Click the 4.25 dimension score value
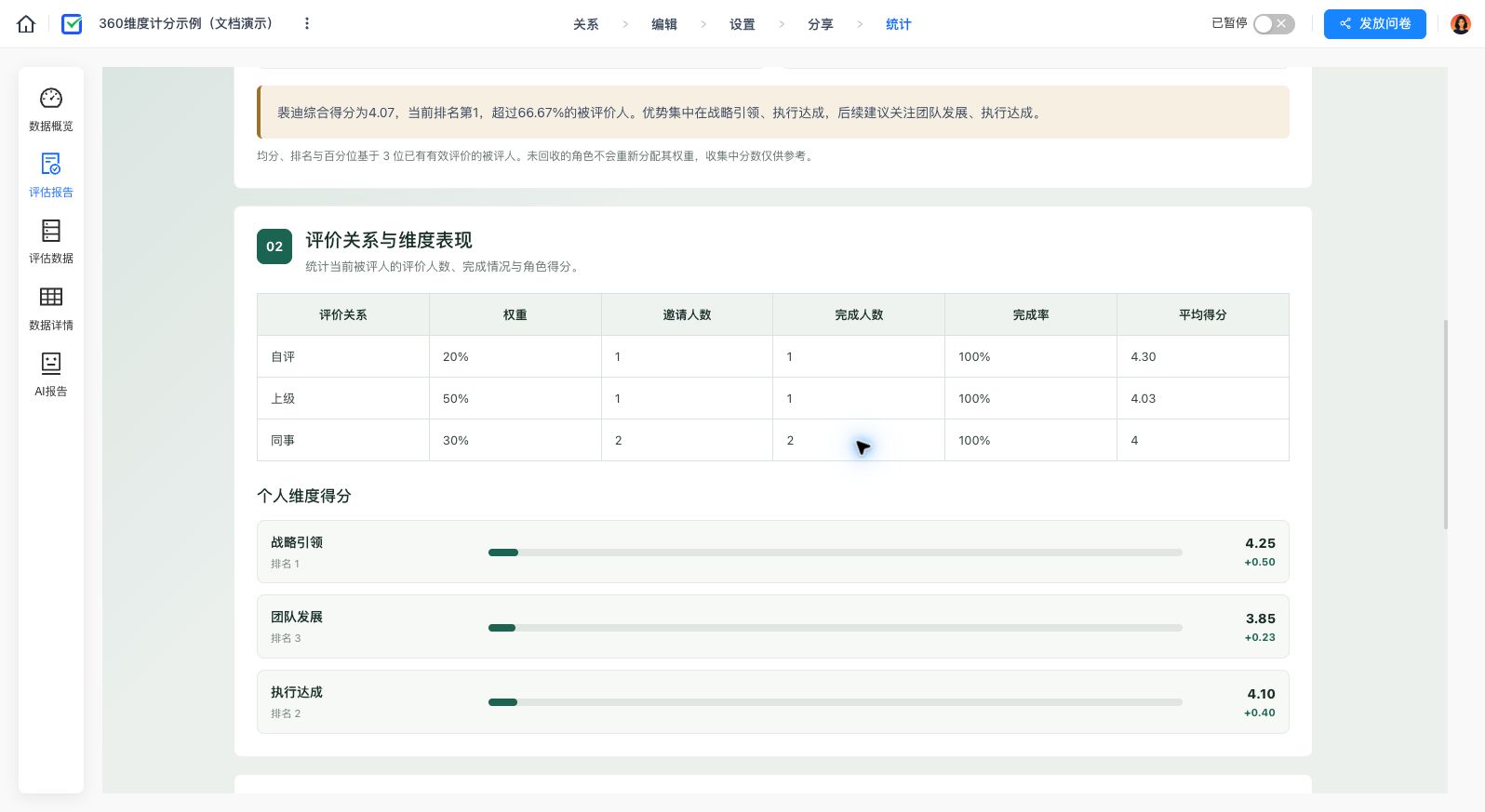1485x812 pixels. 1261,543
